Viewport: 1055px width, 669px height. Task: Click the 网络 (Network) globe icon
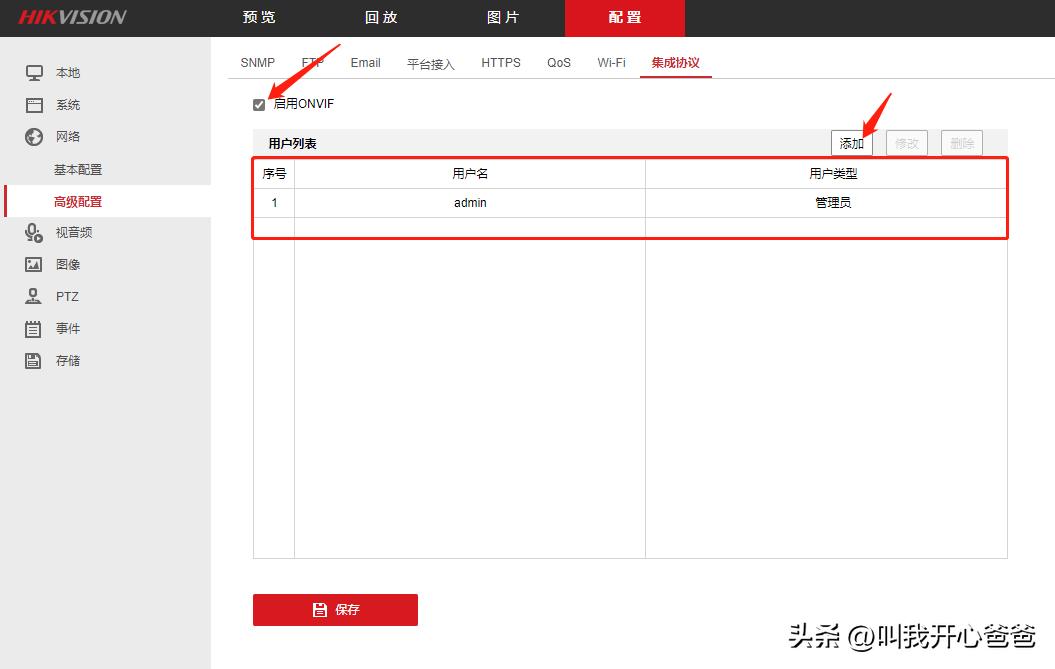33,136
